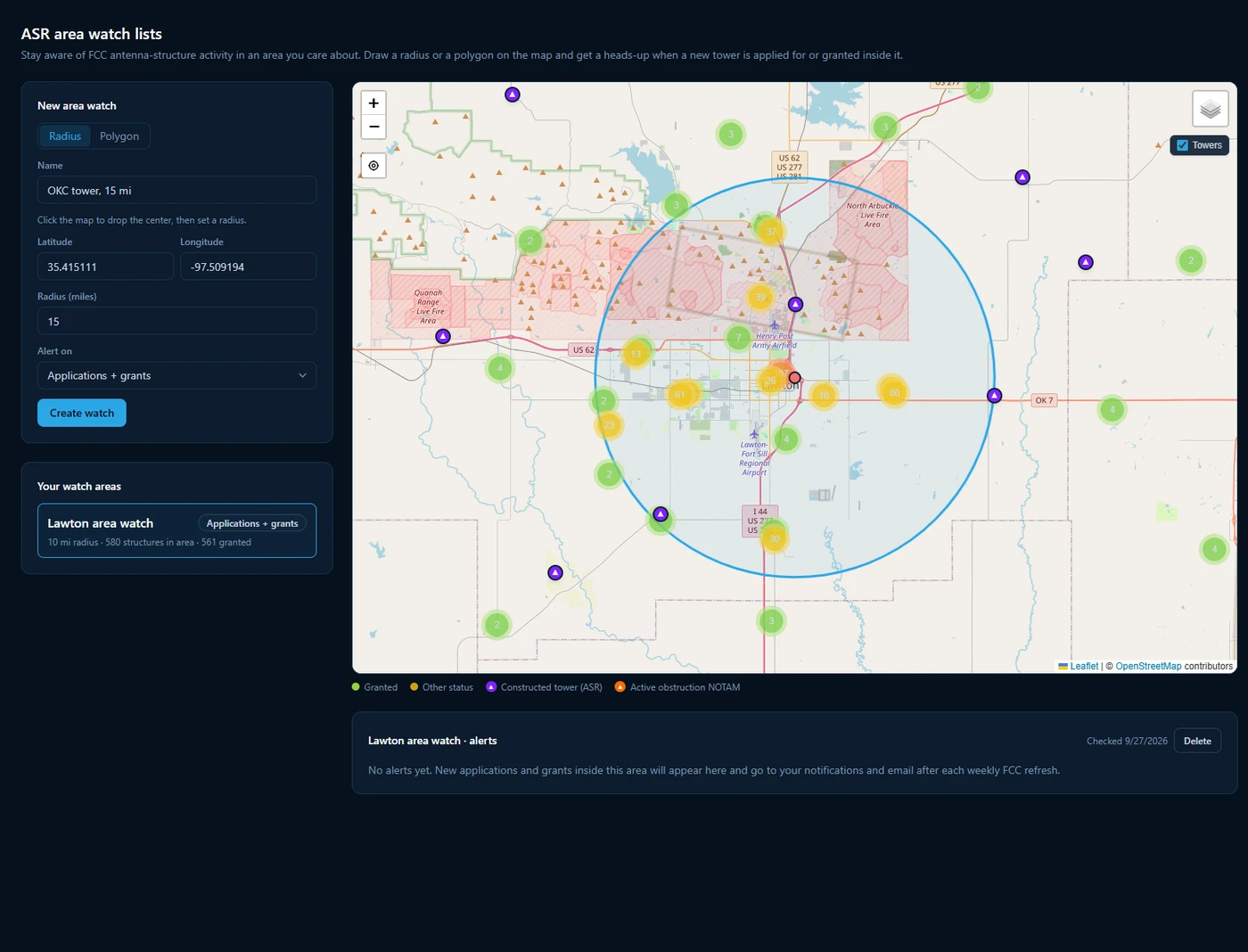
Task: Click tower marker below Quanah Range Live Fire Area
Action: 443,337
